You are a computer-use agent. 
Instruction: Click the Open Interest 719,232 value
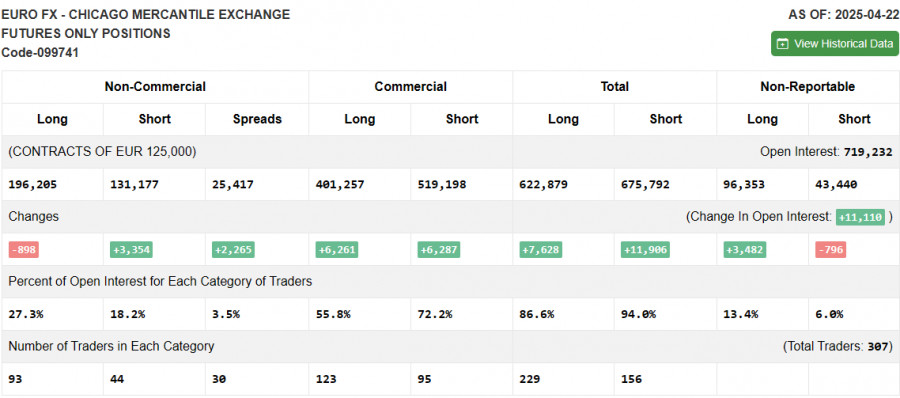pos(868,152)
